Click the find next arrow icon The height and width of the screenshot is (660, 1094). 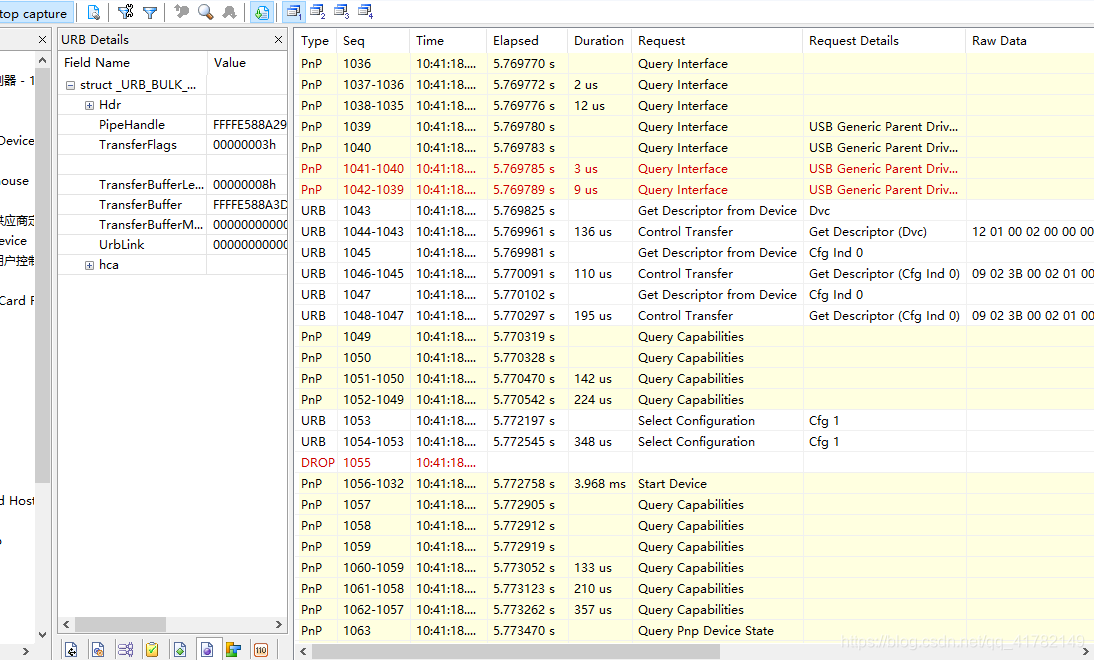pos(229,12)
